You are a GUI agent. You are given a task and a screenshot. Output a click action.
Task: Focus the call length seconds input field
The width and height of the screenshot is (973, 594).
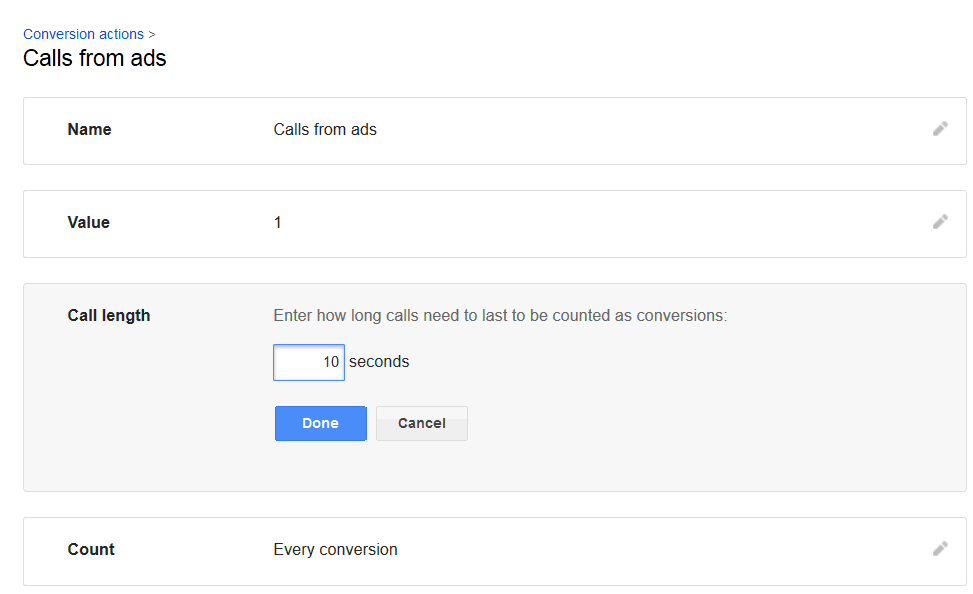tap(309, 362)
